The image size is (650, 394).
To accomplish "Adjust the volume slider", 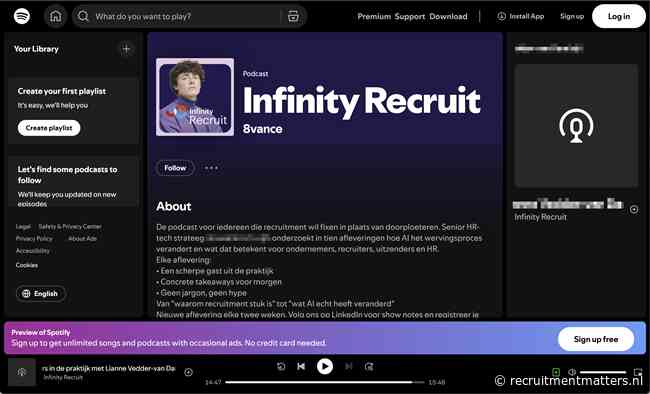I will (x=603, y=372).
